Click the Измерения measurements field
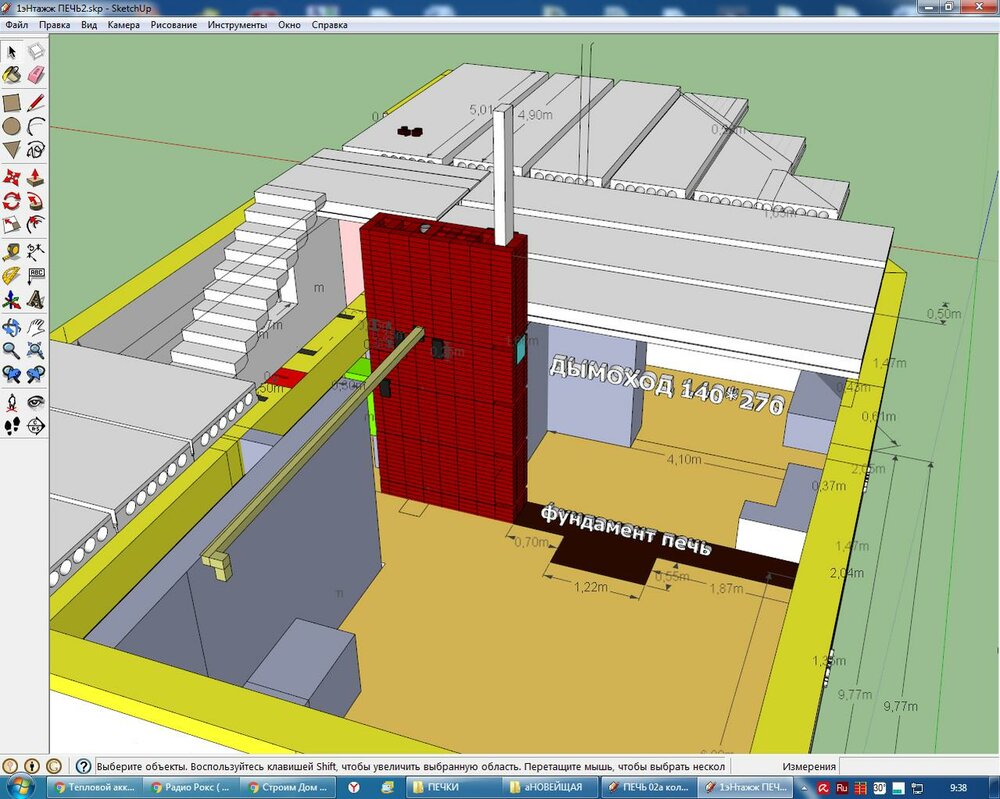This screenshot has height=799, width=1000. [920, 766]
